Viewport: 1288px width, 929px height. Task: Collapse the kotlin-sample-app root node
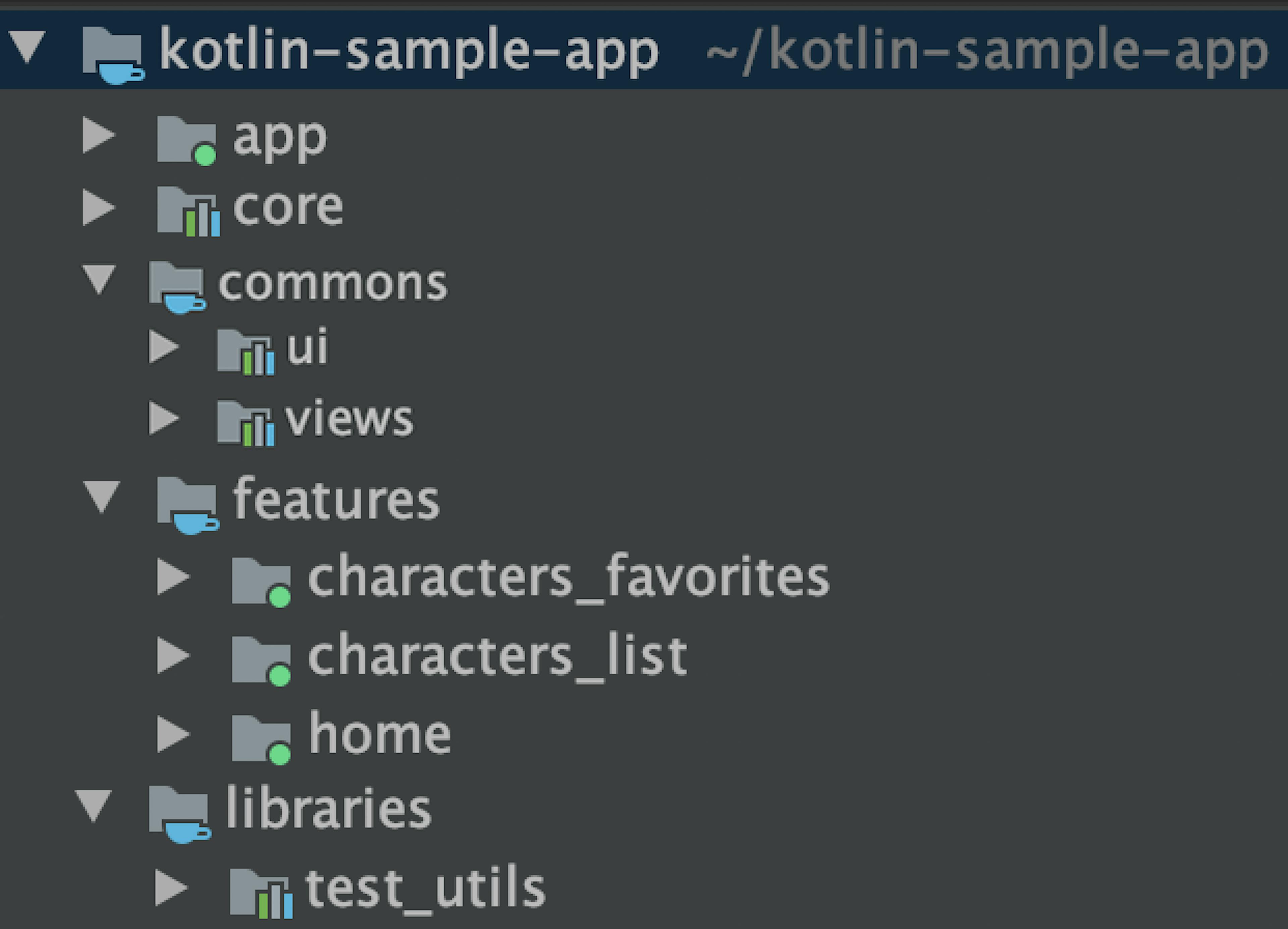tap(27, 47)
